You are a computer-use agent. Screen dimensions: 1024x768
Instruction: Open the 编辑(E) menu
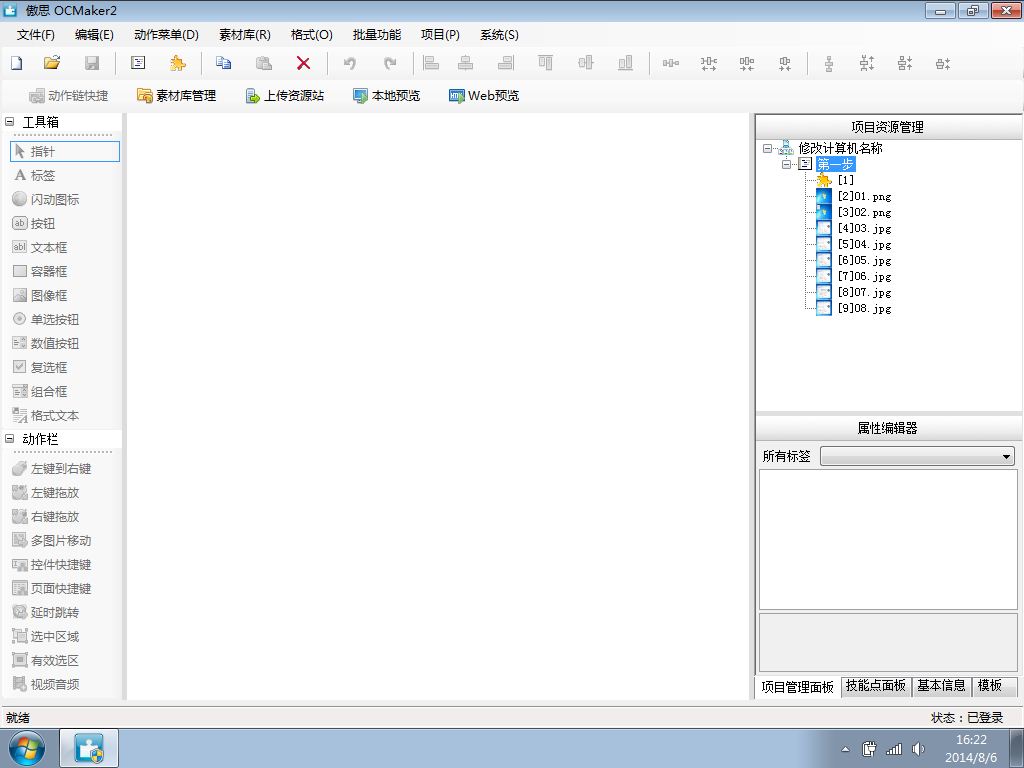[x=94, y=35]
